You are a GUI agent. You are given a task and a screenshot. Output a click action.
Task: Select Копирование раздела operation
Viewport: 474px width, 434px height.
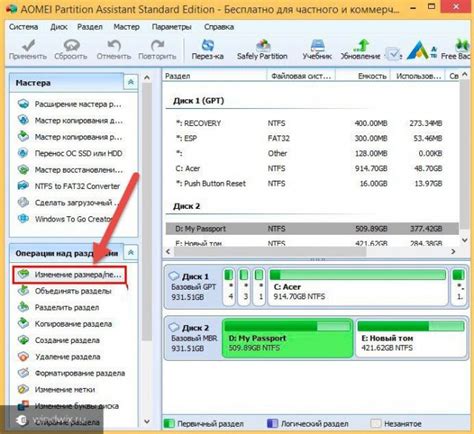click(65, 324)
